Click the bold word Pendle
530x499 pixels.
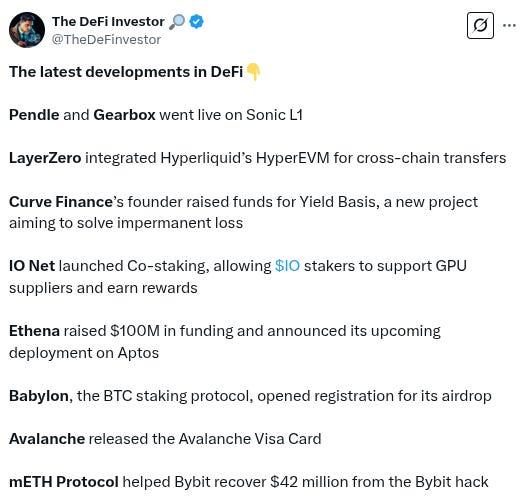pyautogui.click(x=34, y=115)
